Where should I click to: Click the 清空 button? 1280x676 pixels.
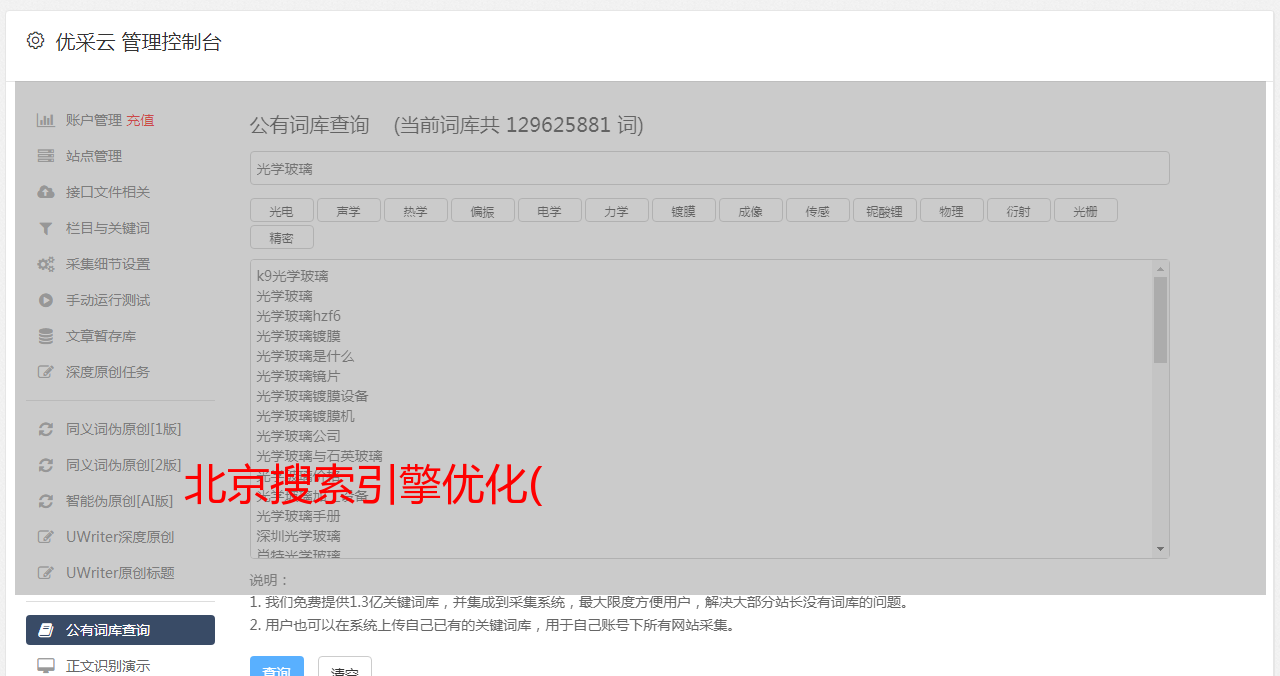(x=345, y=667)
